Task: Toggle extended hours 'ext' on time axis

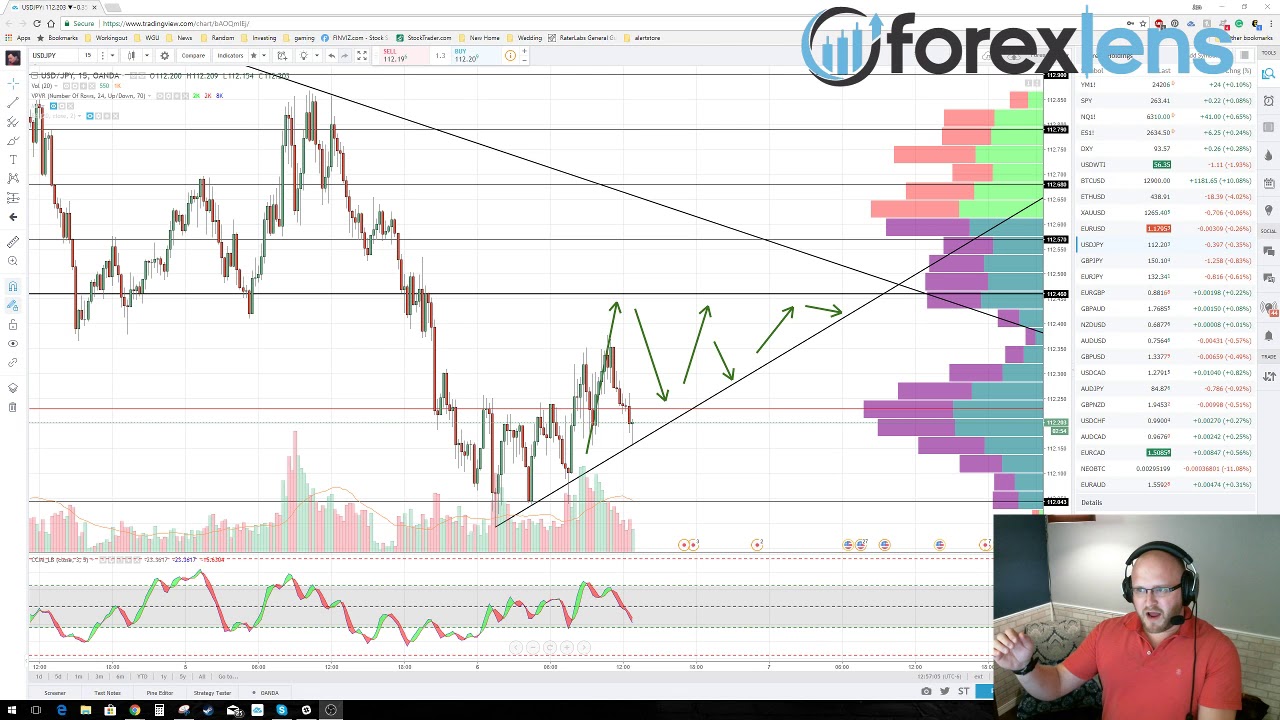Action: tap(978, 677)
